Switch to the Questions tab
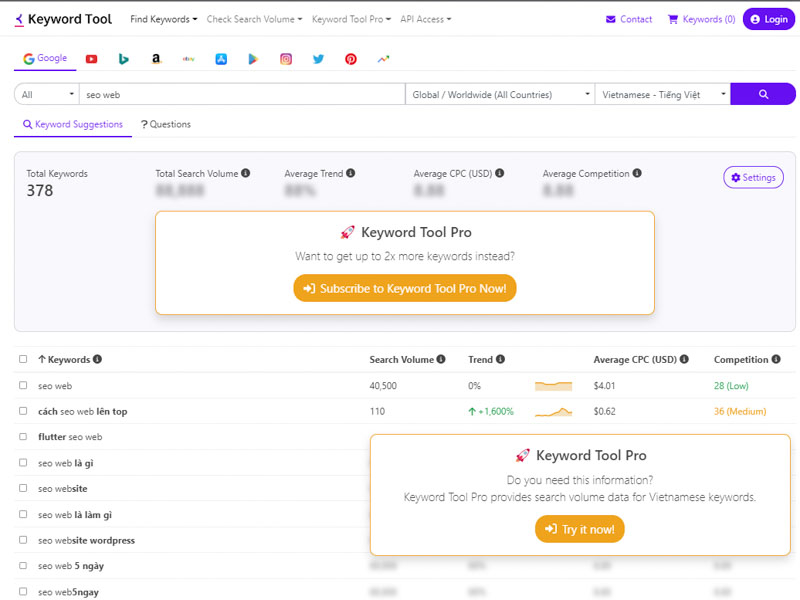The width and height of the screenshot is (800, 600). pos(166,124)
